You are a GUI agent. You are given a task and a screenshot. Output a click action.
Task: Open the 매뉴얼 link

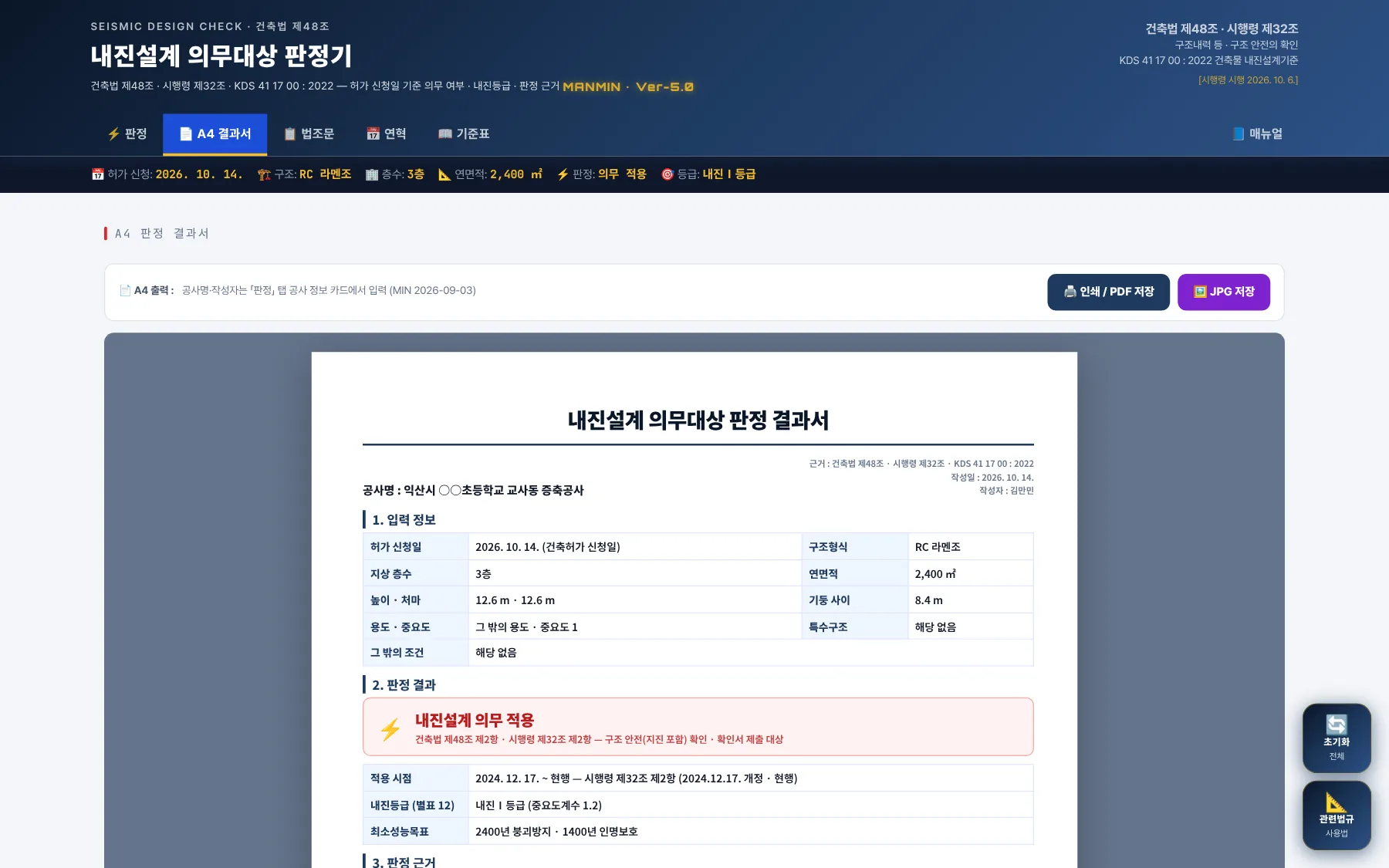click(x=1257, y=134)
